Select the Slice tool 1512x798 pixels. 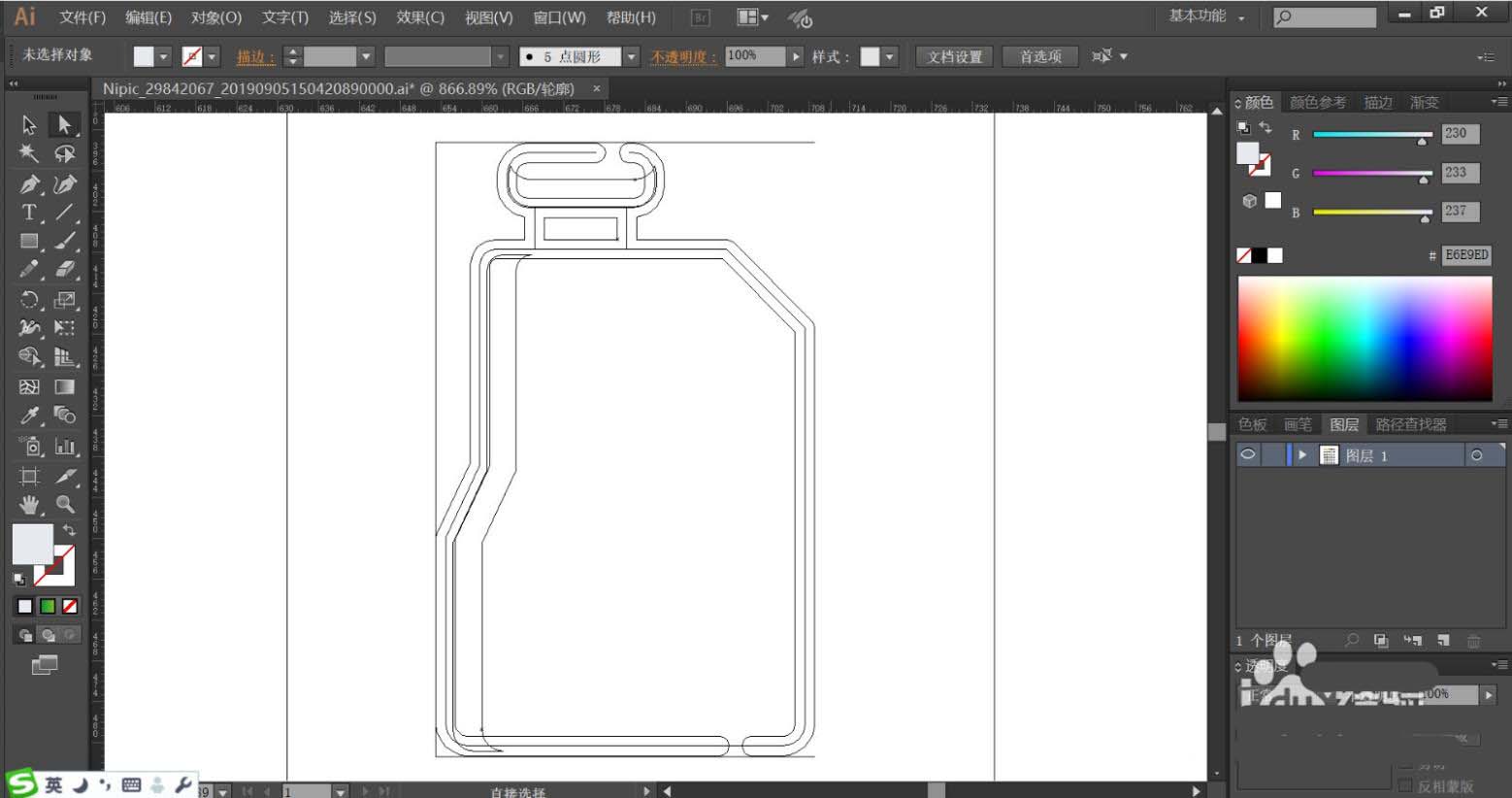[65, 476]
